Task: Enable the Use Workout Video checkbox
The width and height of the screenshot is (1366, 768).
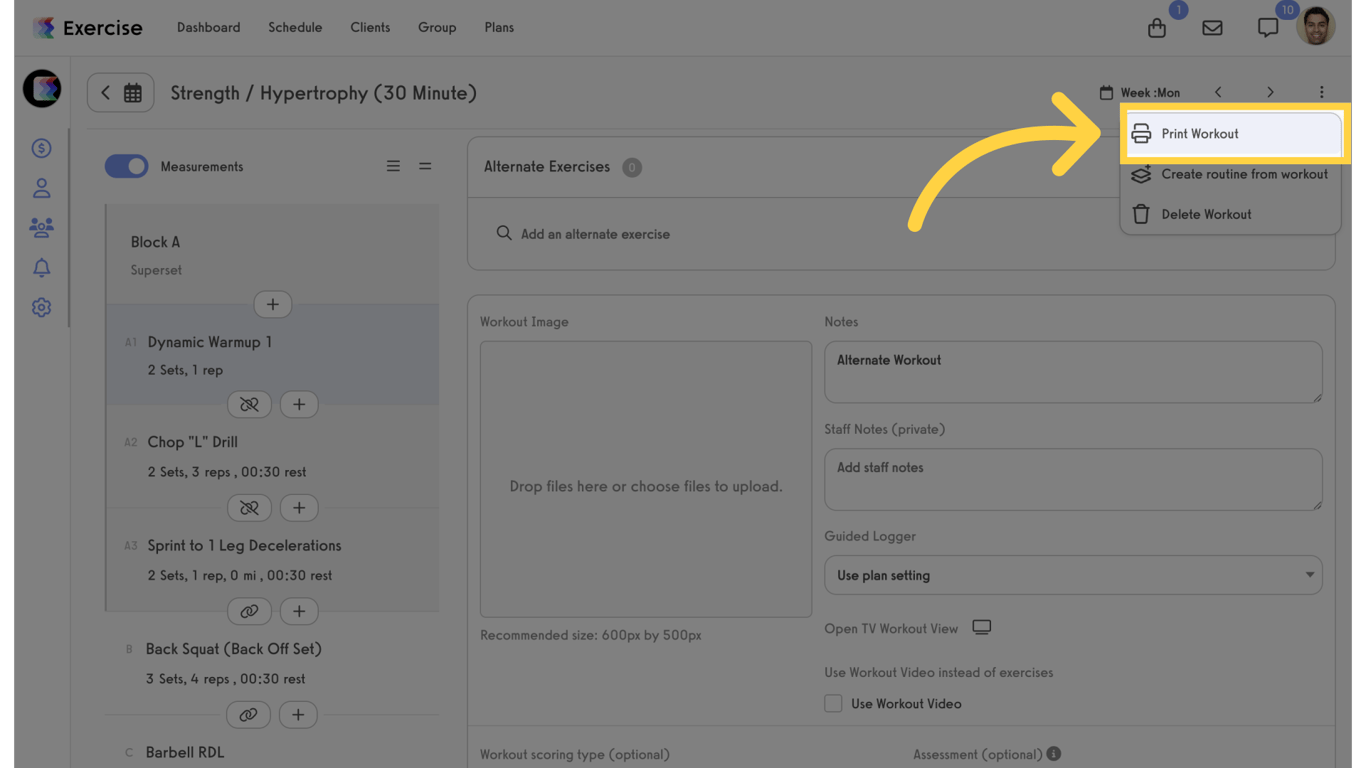Action: [x=833, y=704]
